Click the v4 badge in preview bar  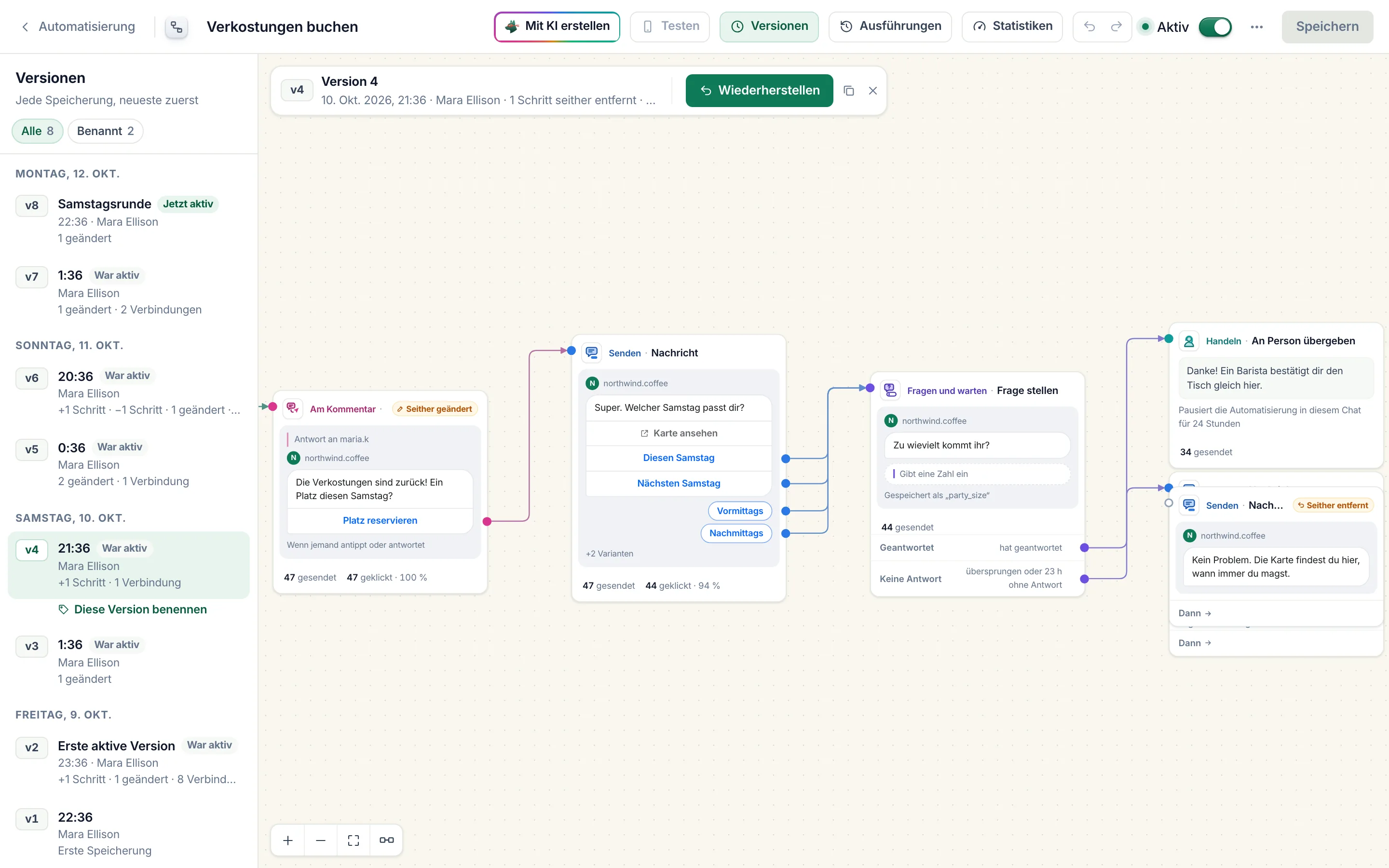297,90
